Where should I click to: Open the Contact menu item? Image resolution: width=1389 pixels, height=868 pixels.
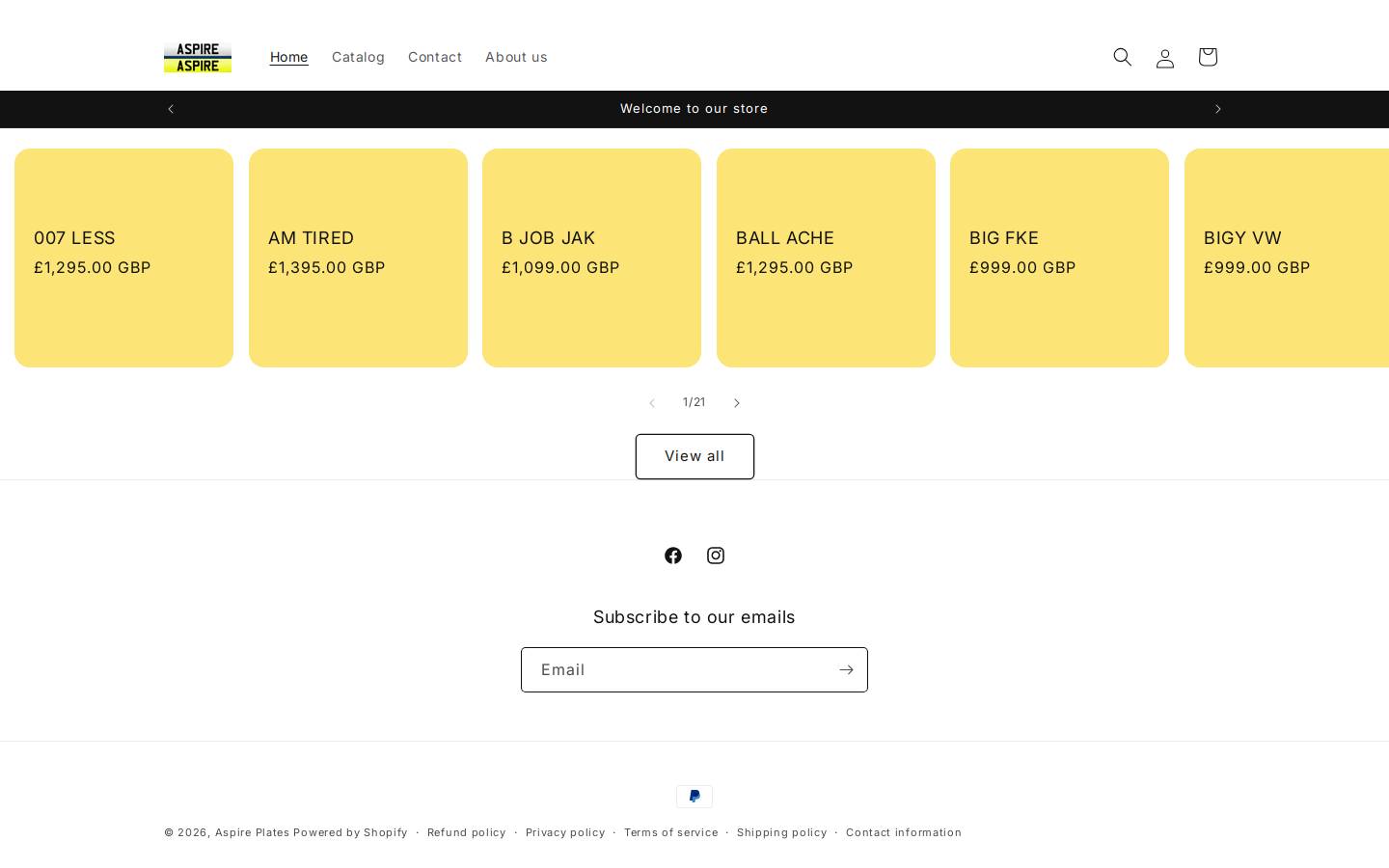click(435, 57)
